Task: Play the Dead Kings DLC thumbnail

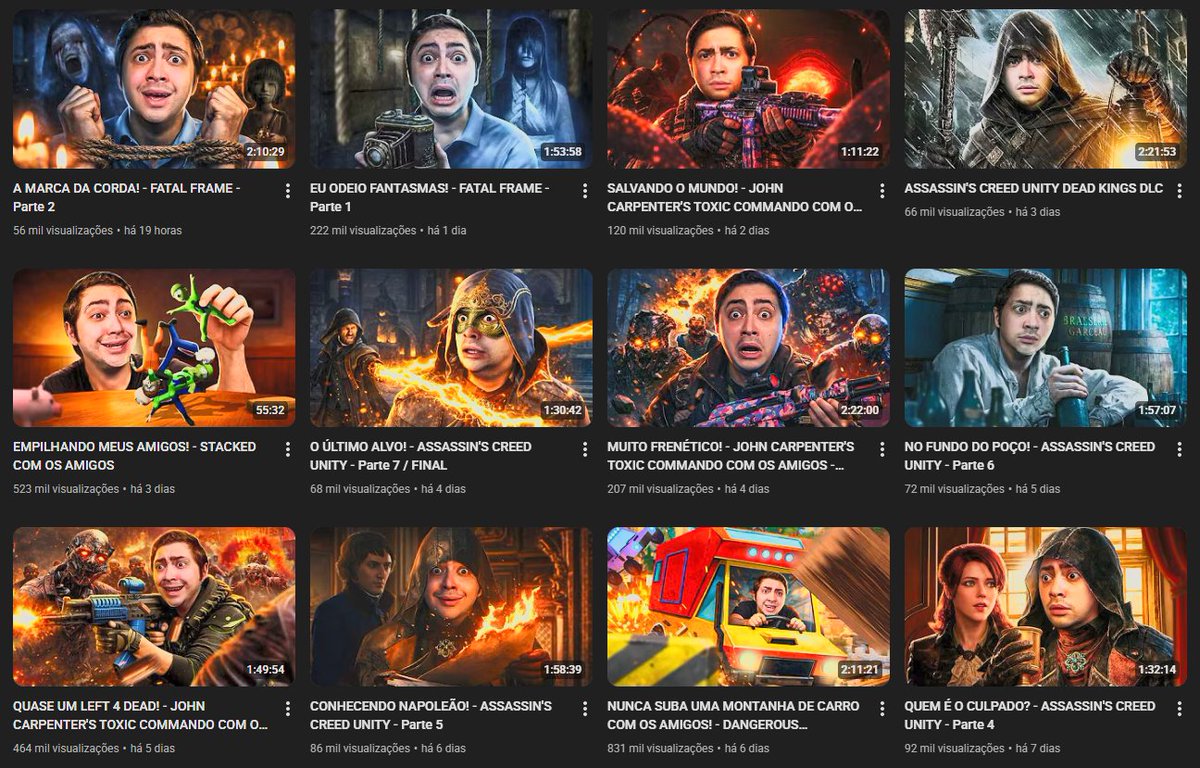Action: coord(1045,89)
